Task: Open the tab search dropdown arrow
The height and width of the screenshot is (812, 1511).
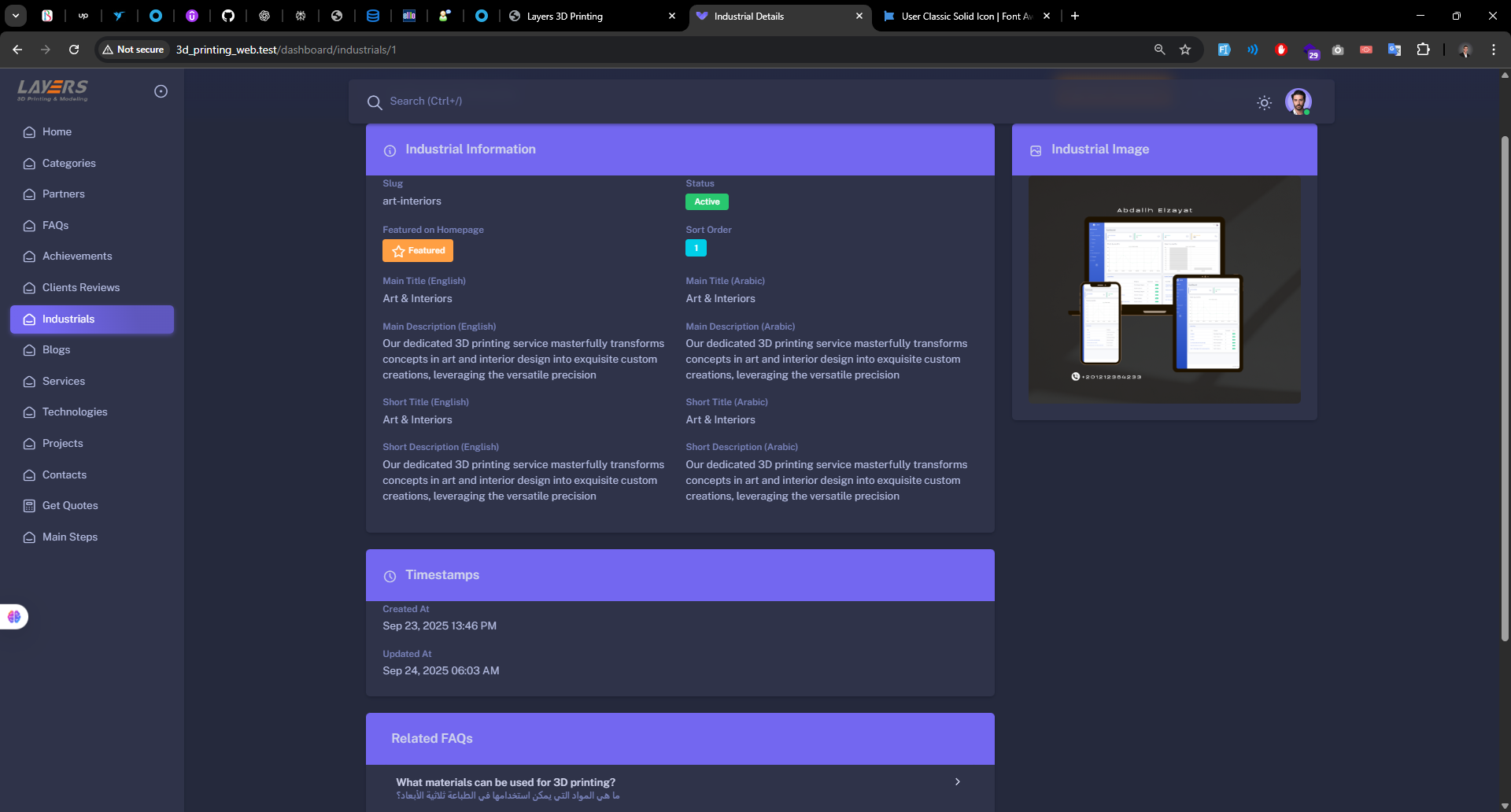Action: click(16, 16)
